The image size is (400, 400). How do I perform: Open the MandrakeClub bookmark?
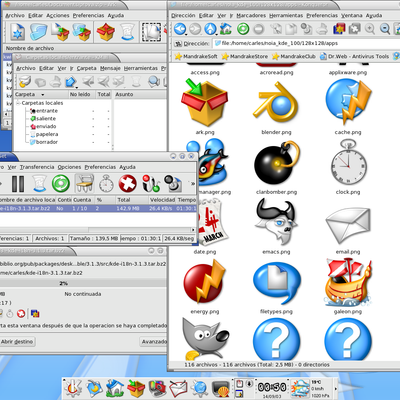(x=294, y=56)
